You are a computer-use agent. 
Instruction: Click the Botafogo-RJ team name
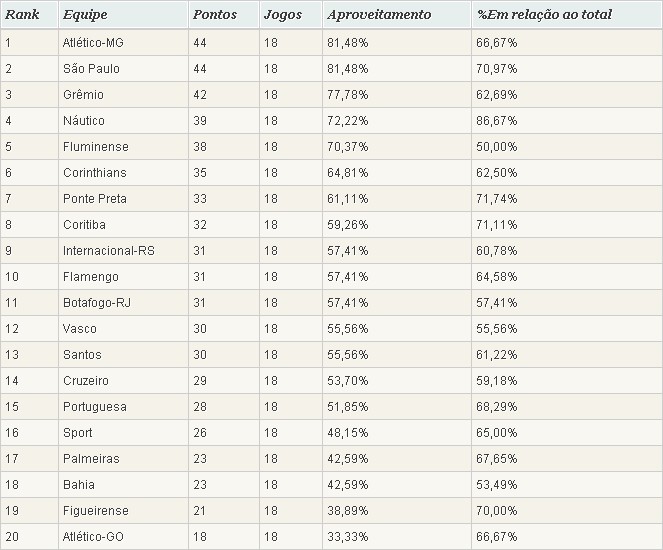97,303
